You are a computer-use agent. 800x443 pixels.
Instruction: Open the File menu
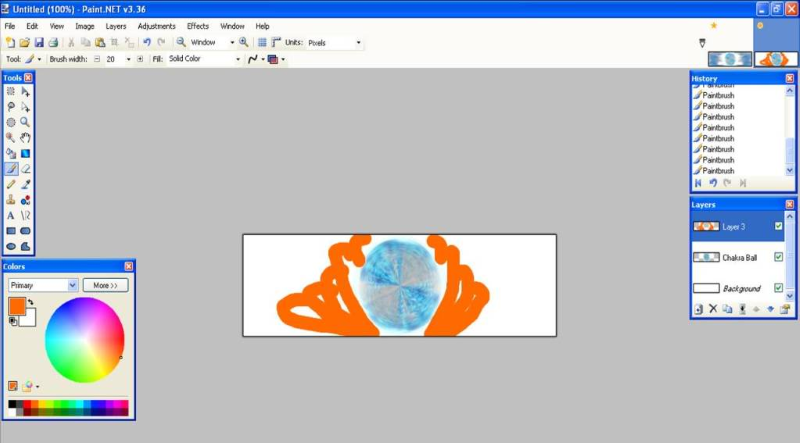coord(10,26)
